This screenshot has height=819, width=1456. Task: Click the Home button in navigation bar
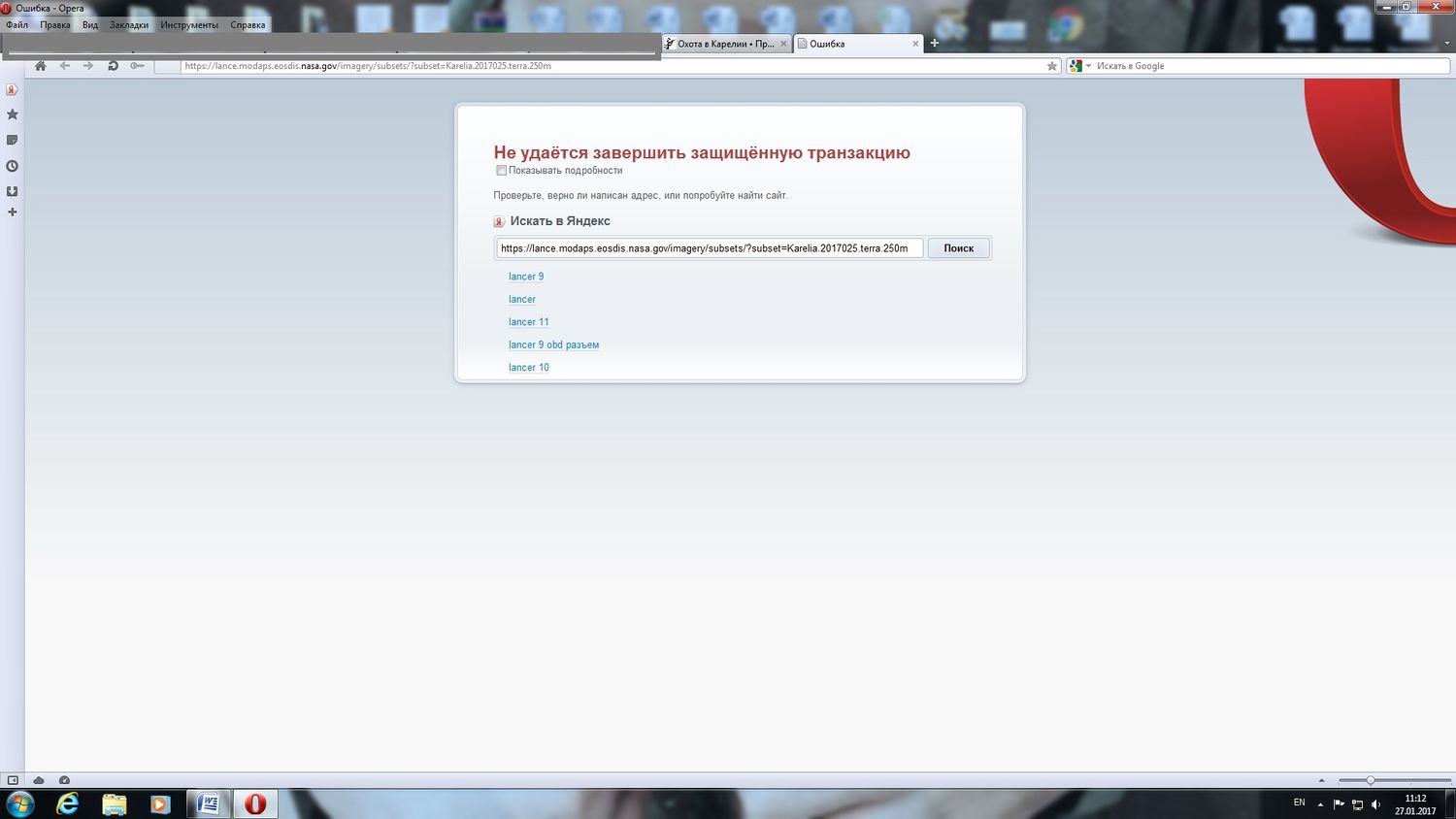[41, 66]
